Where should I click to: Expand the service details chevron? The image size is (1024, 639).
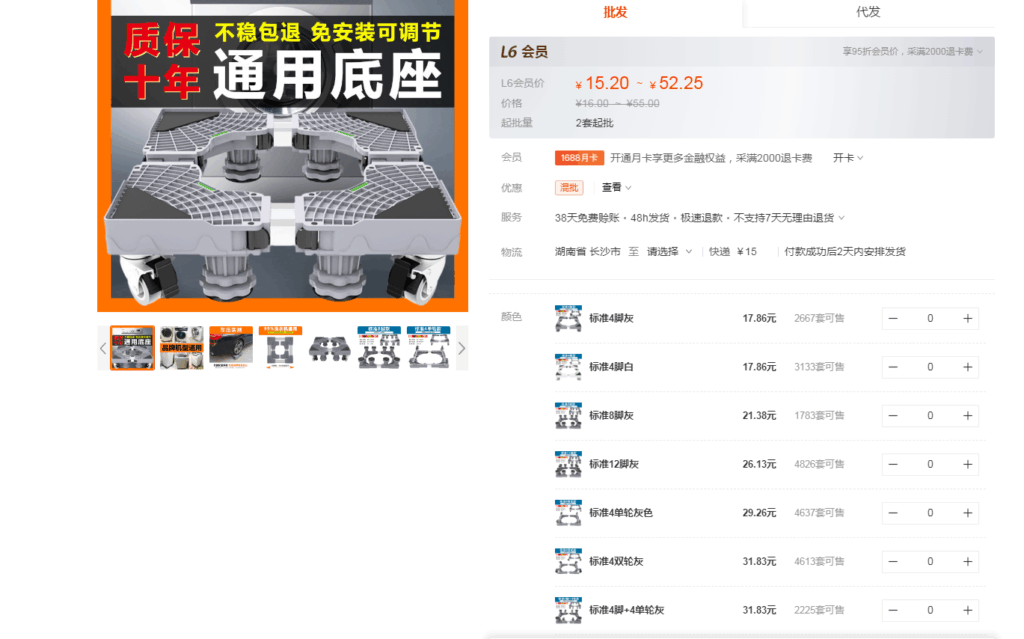pyautogui.click(x=842, y=218)
